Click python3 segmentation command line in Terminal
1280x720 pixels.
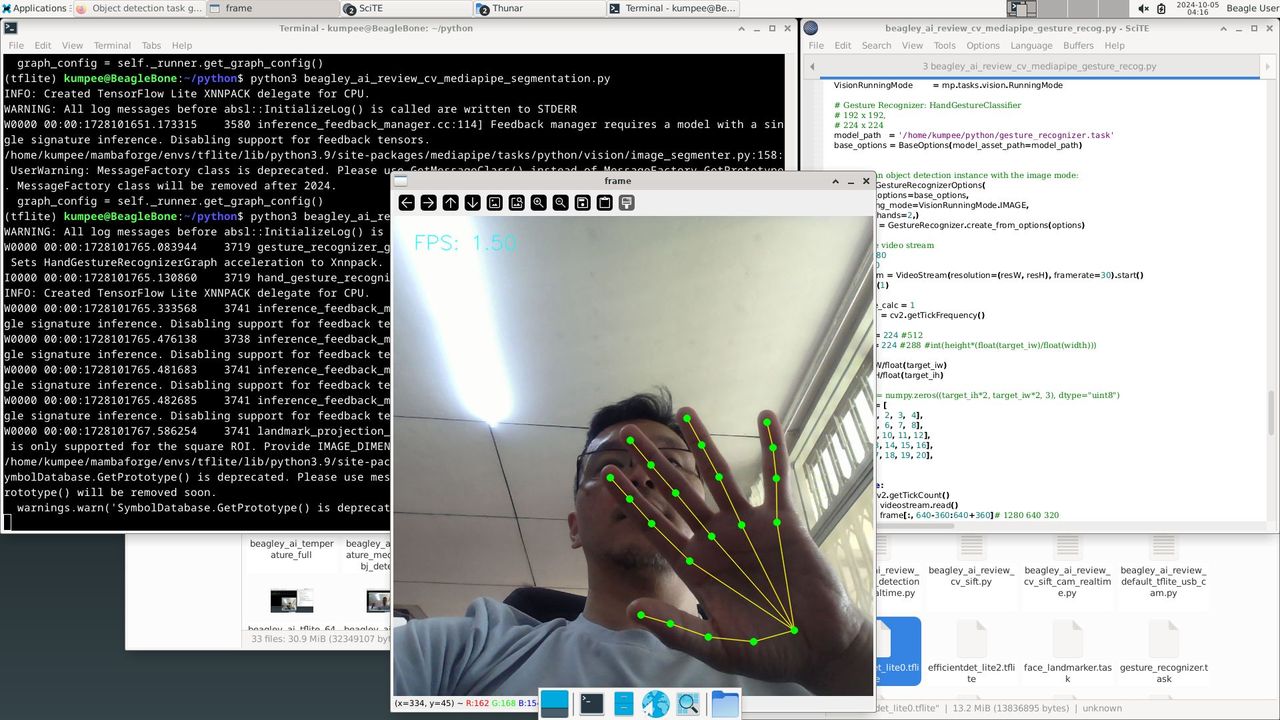coord(430,78)
